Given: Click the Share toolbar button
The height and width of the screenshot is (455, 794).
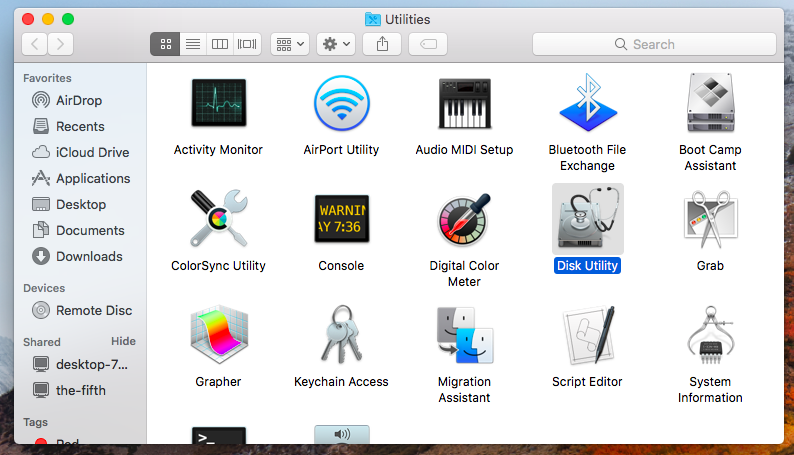Looking at the screenshot, I should pos(382,44).
